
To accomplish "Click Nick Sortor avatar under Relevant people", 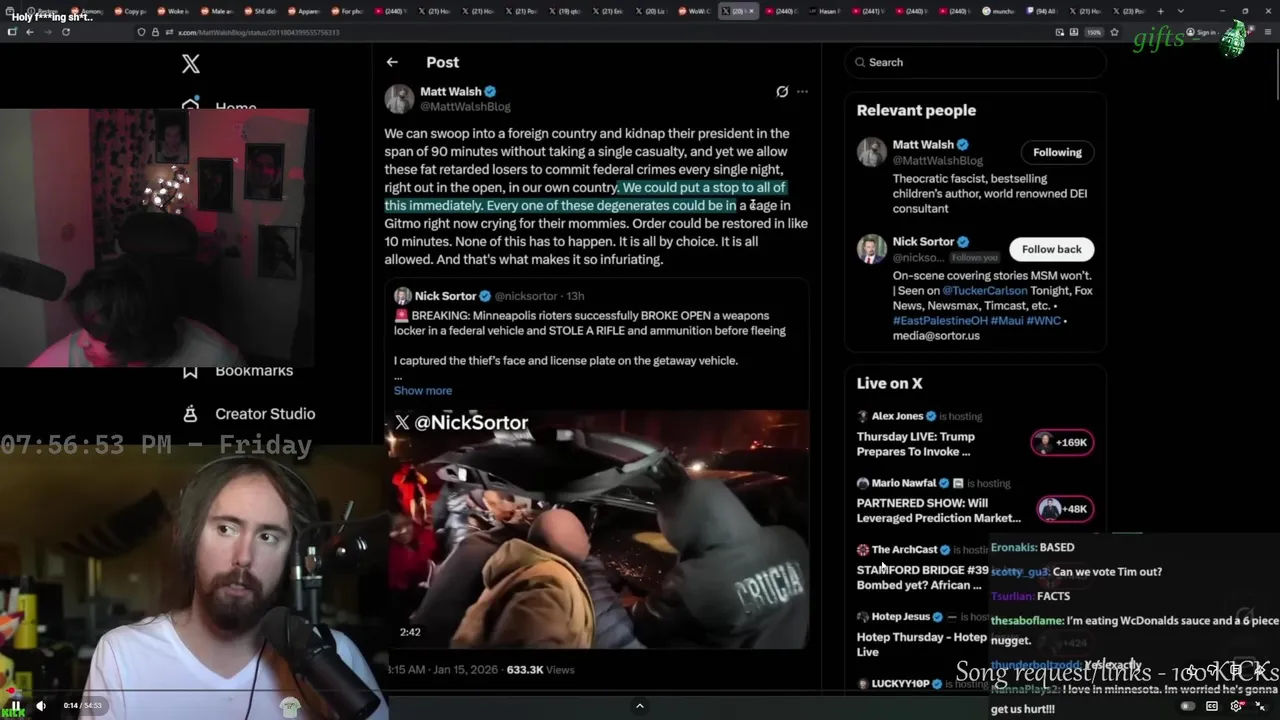I will pyautogui.click(x=872, y=249).
